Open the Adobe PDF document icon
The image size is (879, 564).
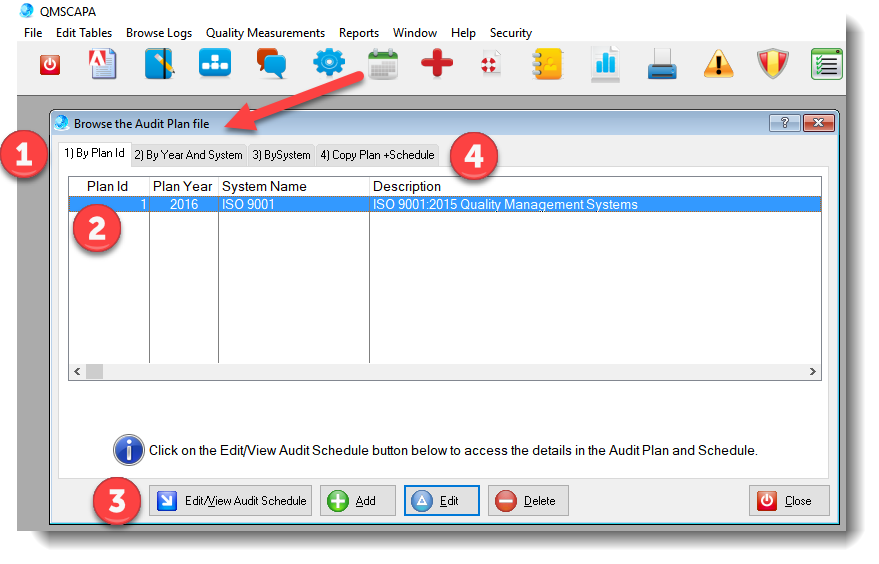[103, 65]
